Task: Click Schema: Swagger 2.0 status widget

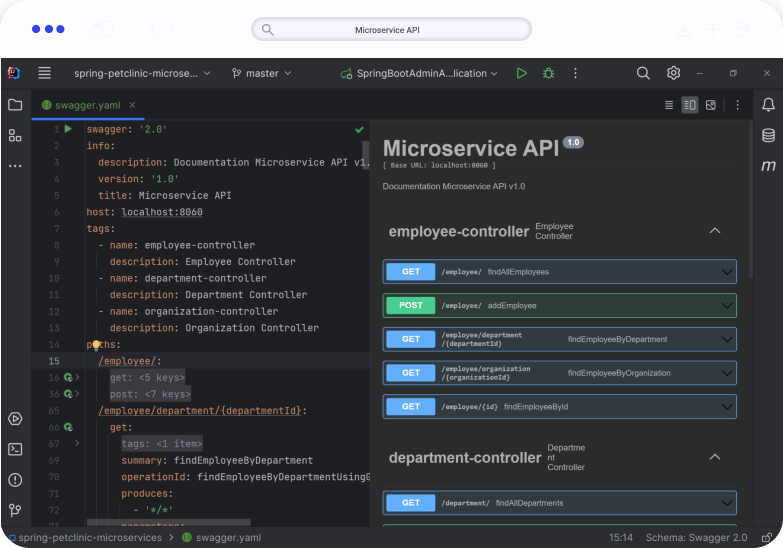Action: tap(696, 538)
